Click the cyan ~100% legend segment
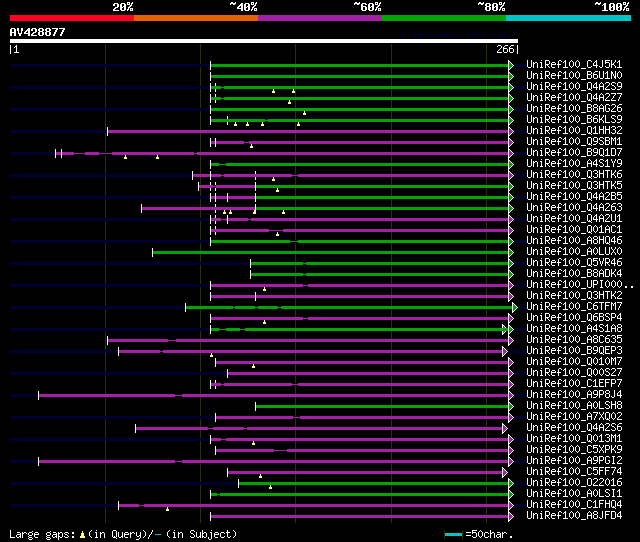 [x=568, y=18]
